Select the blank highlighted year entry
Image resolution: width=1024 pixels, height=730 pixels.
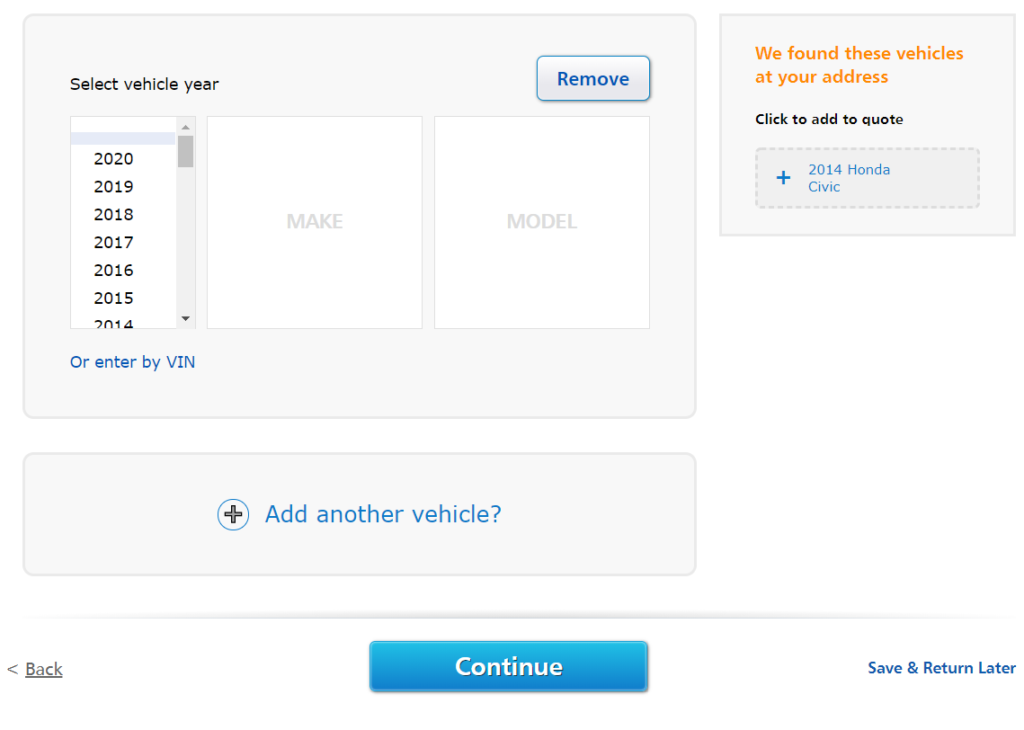click(x=123, y=138)
